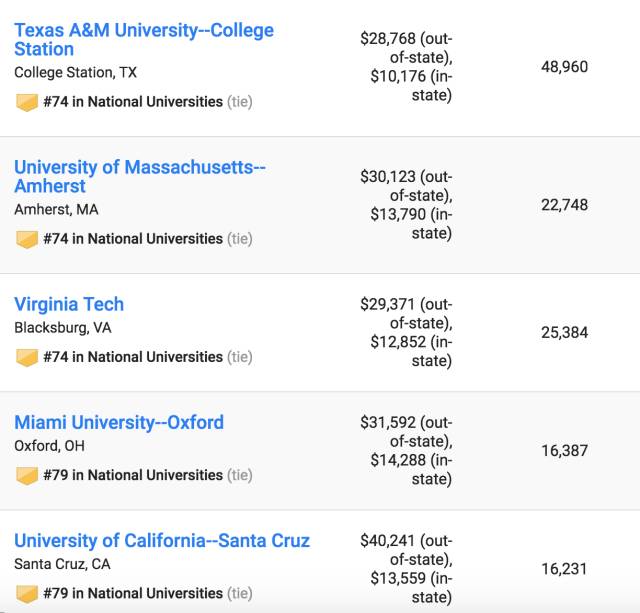Click Virginia Tech #74 National Universities text

[x=133, y=357]
